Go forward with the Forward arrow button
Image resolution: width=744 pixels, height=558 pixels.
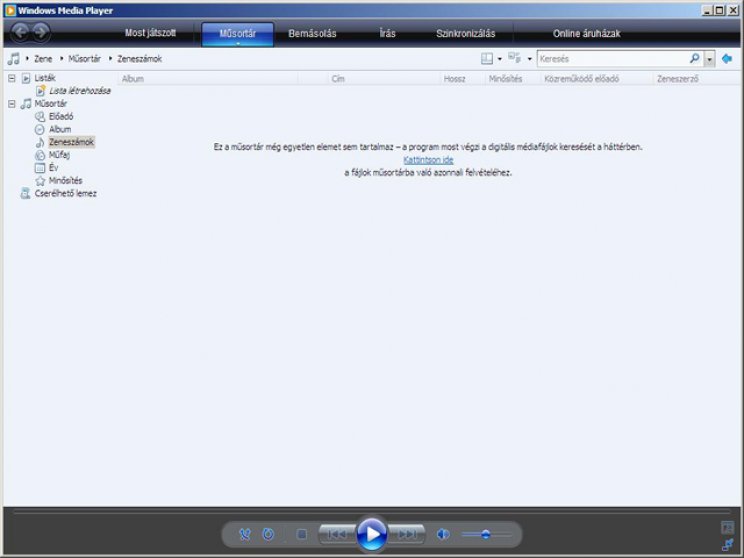coord(41,32)
